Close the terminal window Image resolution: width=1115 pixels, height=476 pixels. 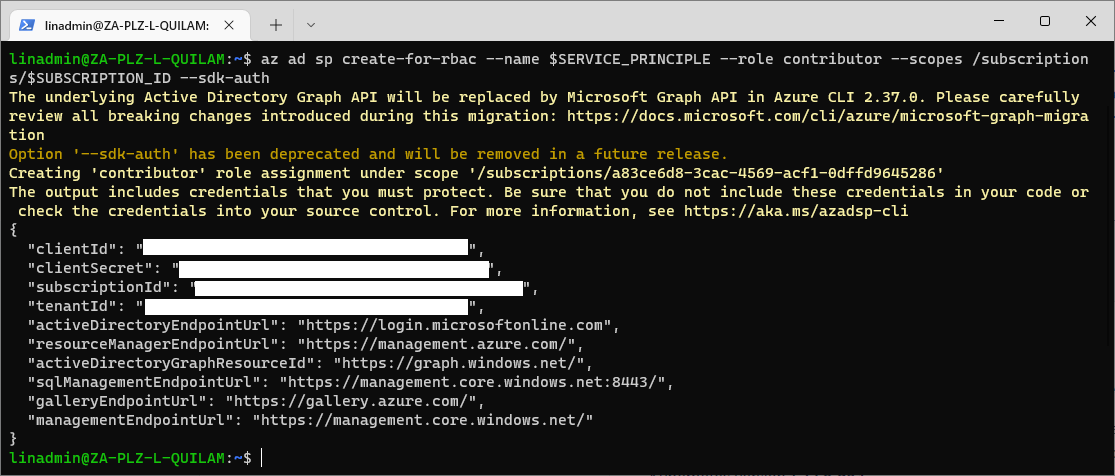pos(1090,21)
